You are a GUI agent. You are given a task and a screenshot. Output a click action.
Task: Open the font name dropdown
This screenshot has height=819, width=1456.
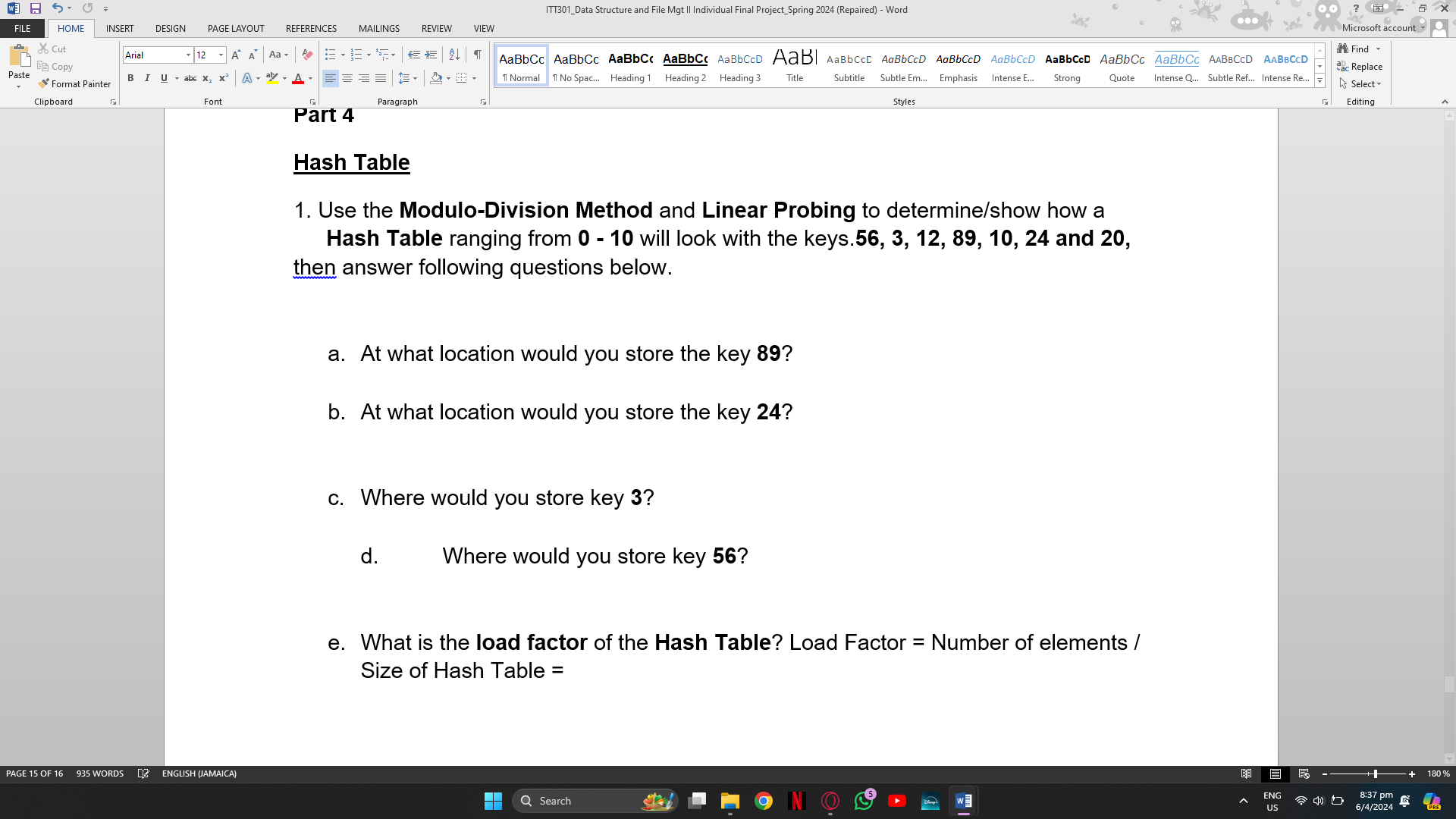pos(188,55)
